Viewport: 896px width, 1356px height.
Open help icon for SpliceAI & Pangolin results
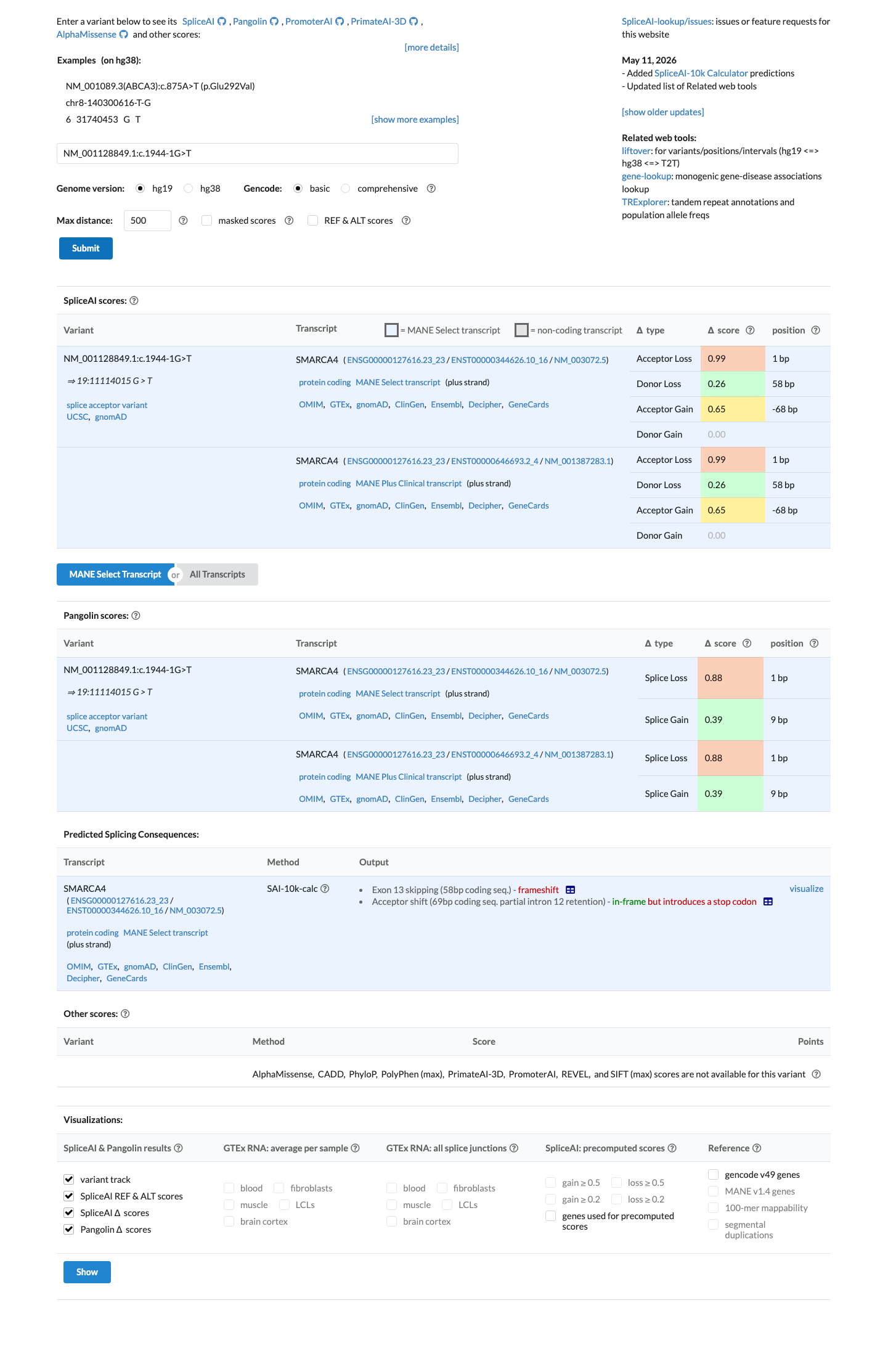click(x=179, y=1148)
